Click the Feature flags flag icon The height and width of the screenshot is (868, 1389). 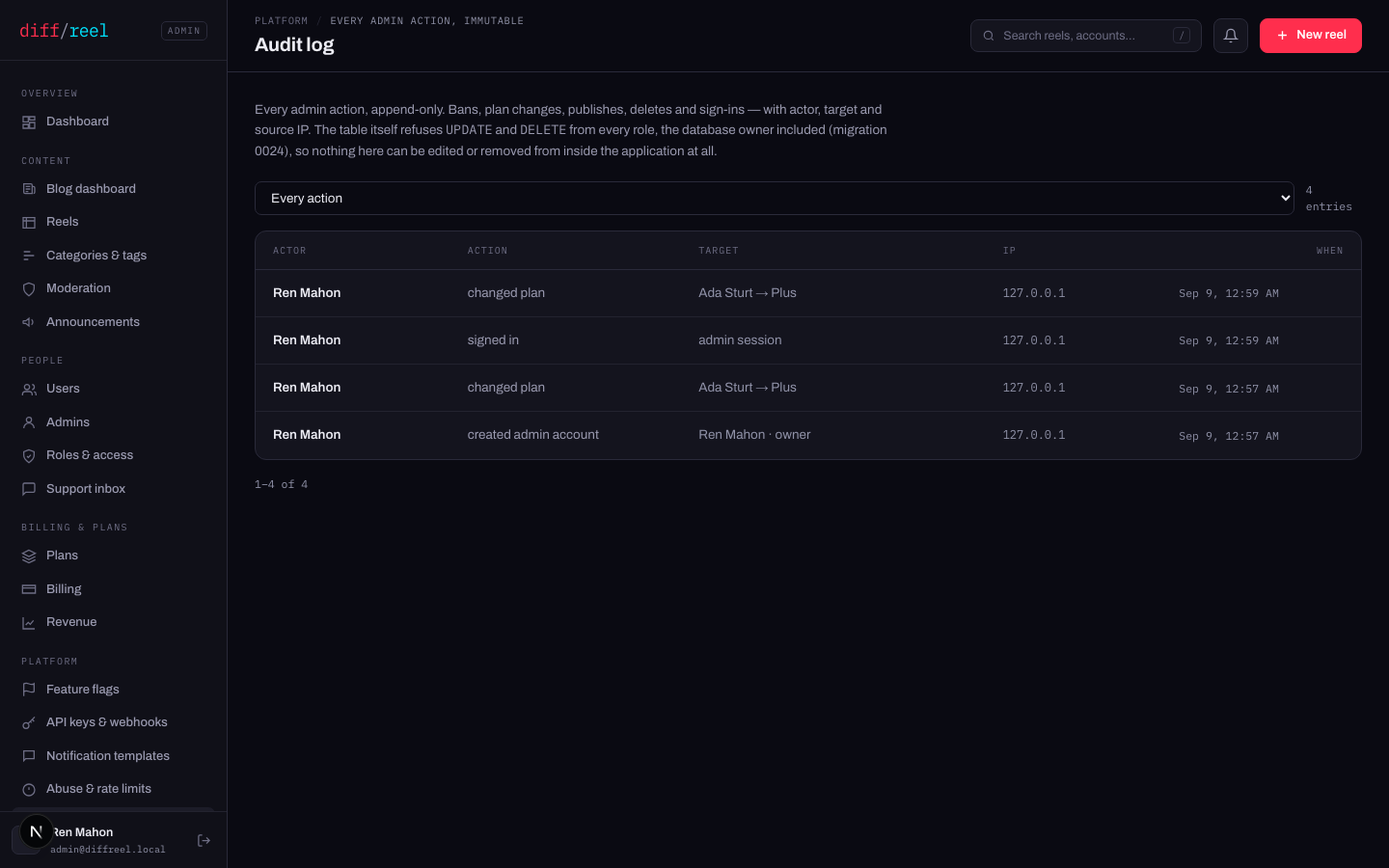pos(29,690)
